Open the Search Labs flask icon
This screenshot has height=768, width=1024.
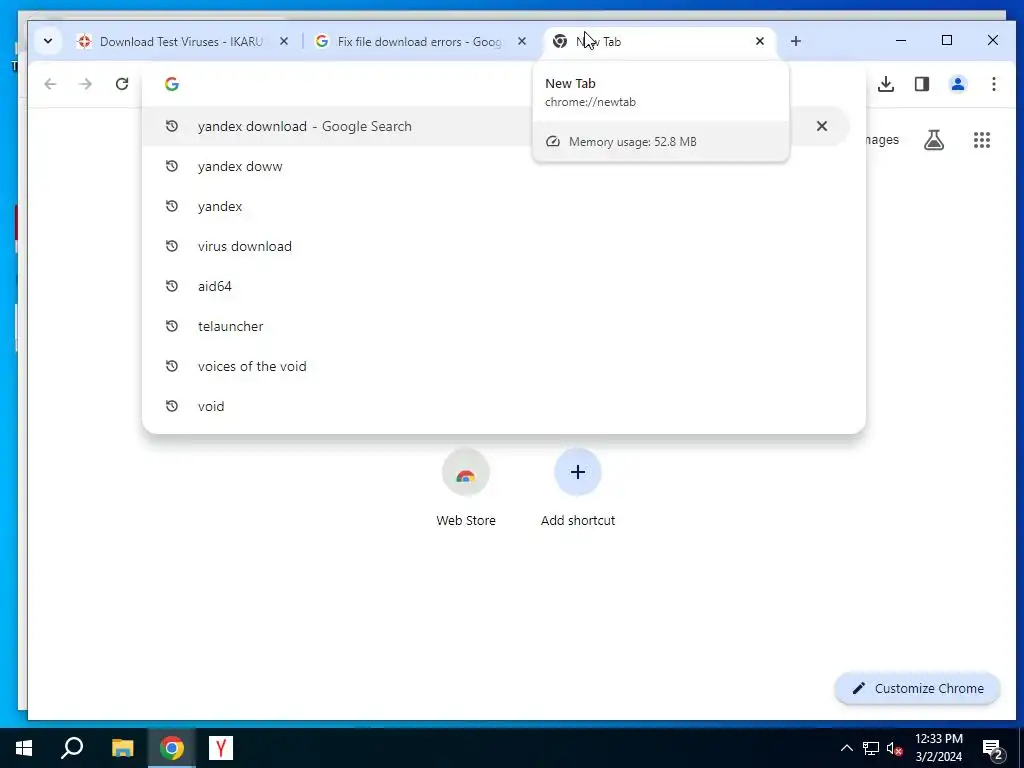[x=934, y=140]
